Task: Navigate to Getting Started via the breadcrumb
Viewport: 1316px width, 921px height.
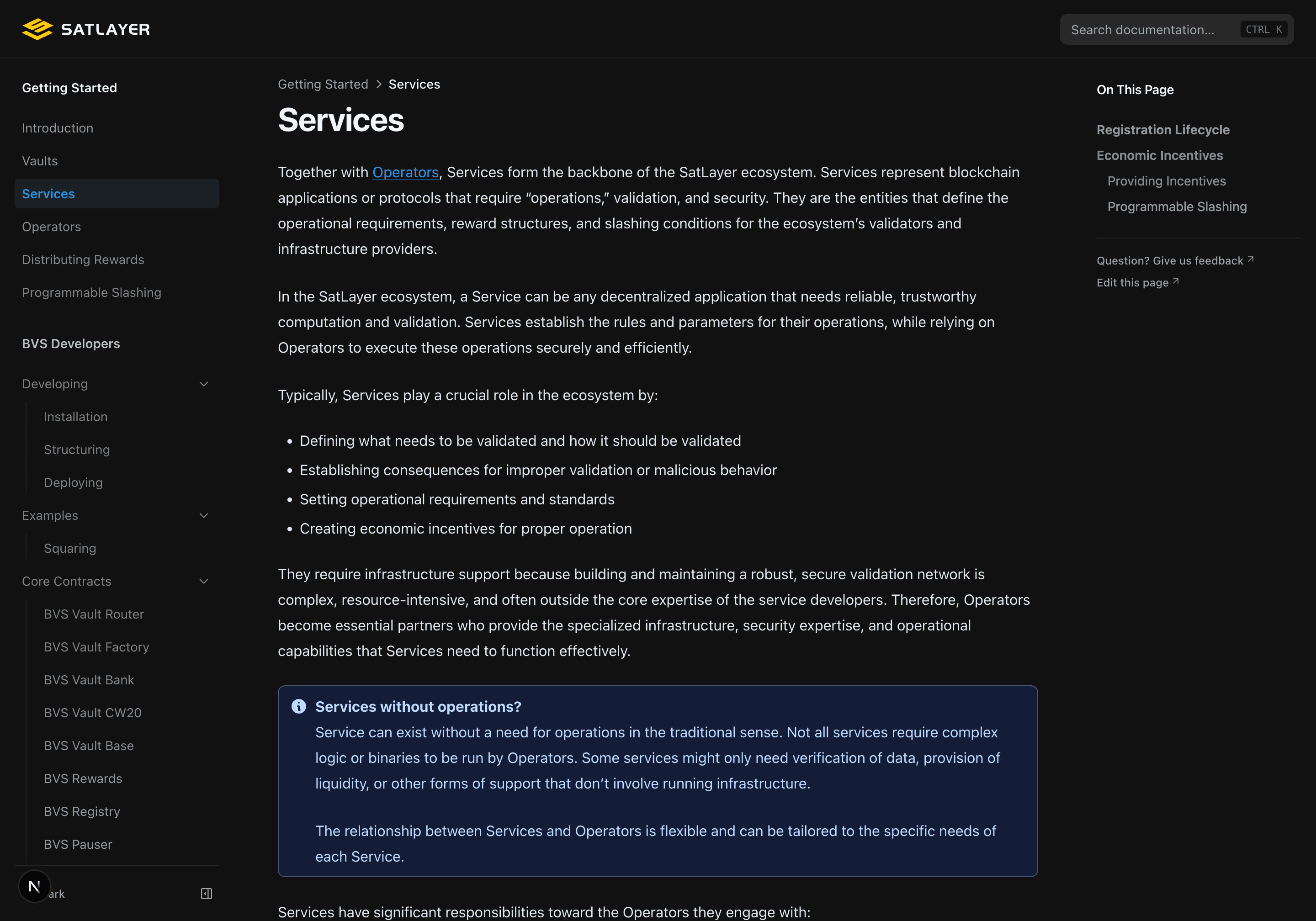Action: coord(323,84)
